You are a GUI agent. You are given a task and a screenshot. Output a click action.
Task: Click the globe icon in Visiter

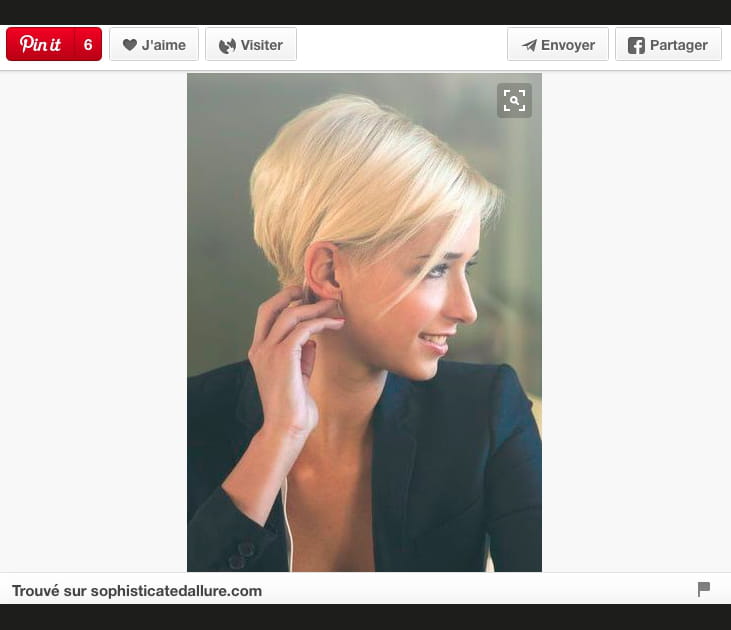(x=227, y=45)
